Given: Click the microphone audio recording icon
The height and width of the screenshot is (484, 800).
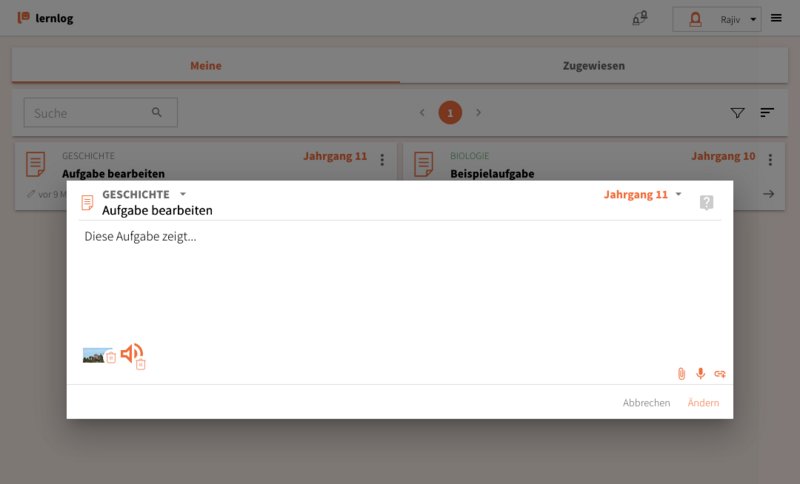Looking at the screenshot, I should 700,374.
